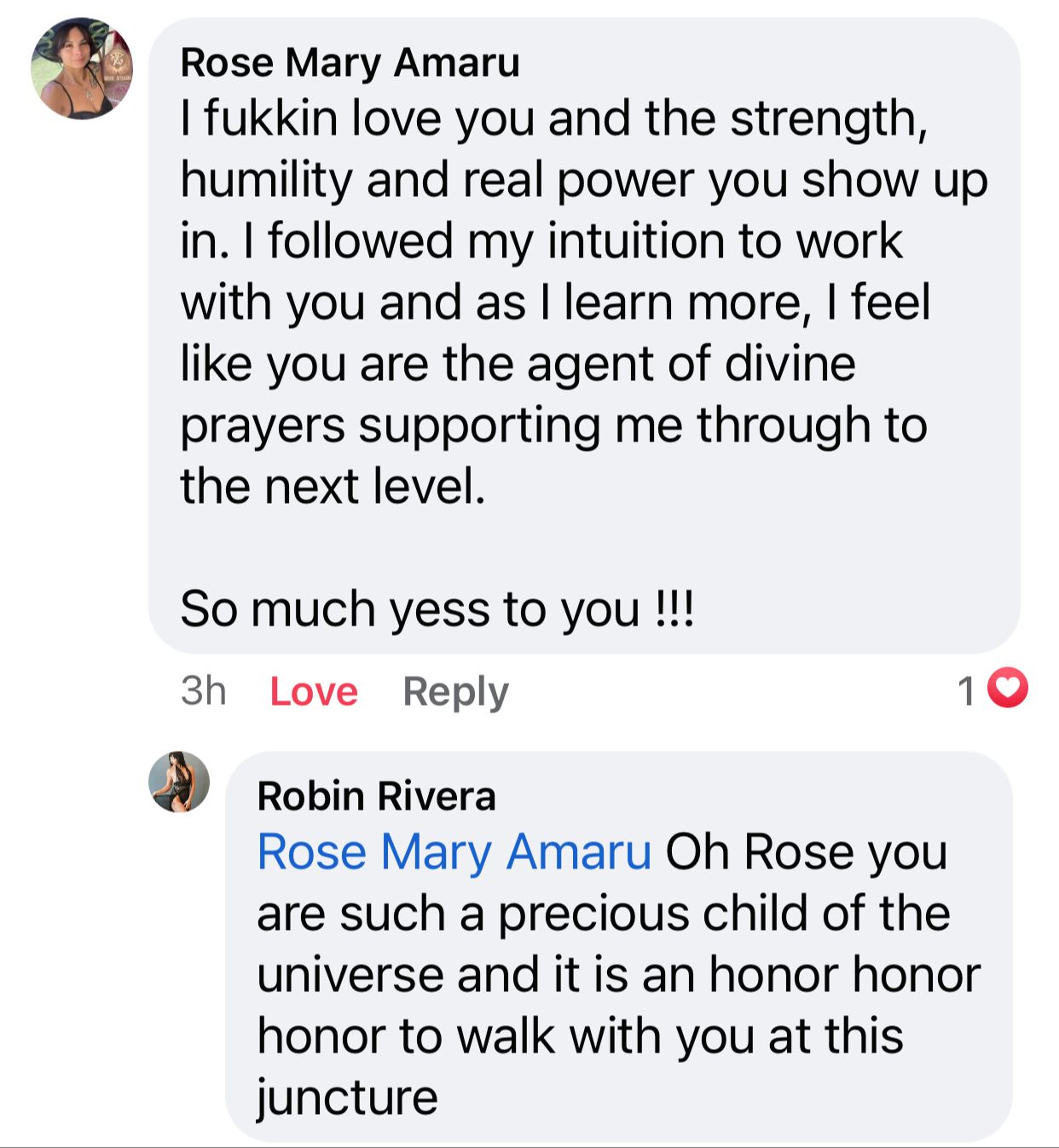This screenshot has height=1148, width=1059.
Task: Select Rose's comment bubble on 'the next level.'
Action: [x=333, y=487]
